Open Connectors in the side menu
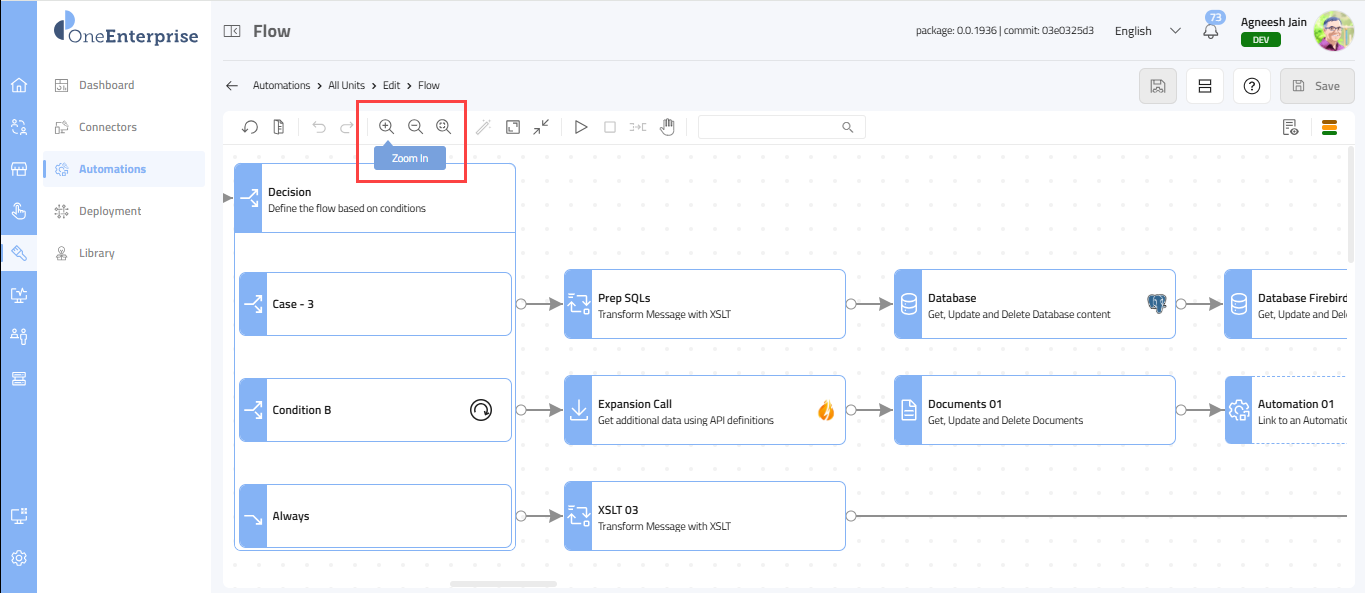This screenshot has width=1365, height=593. point(108,127)
